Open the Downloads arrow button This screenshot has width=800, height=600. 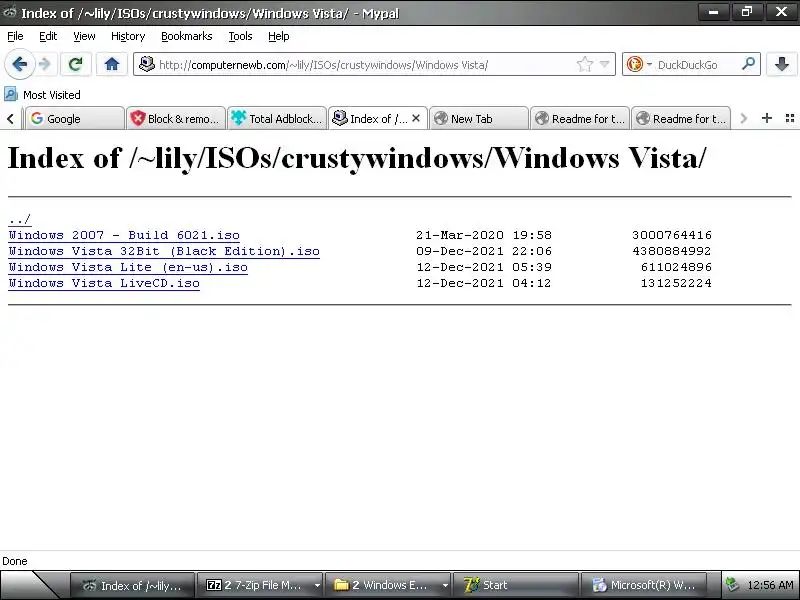781,64
